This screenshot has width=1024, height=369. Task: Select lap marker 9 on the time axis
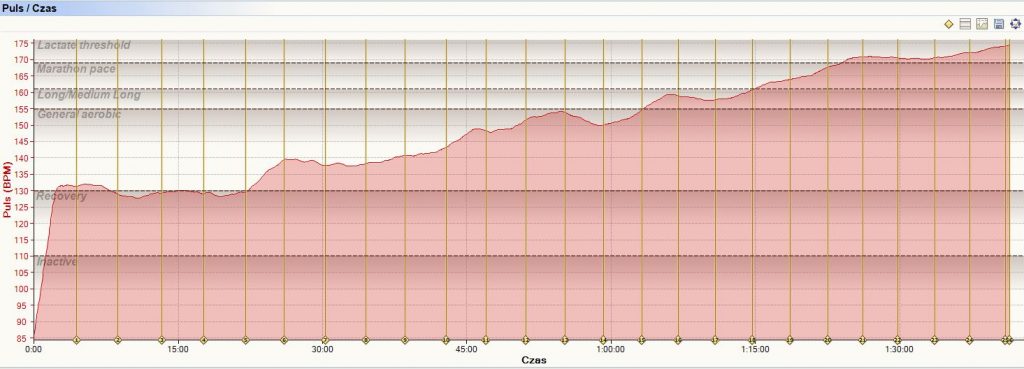pos(405,340)
